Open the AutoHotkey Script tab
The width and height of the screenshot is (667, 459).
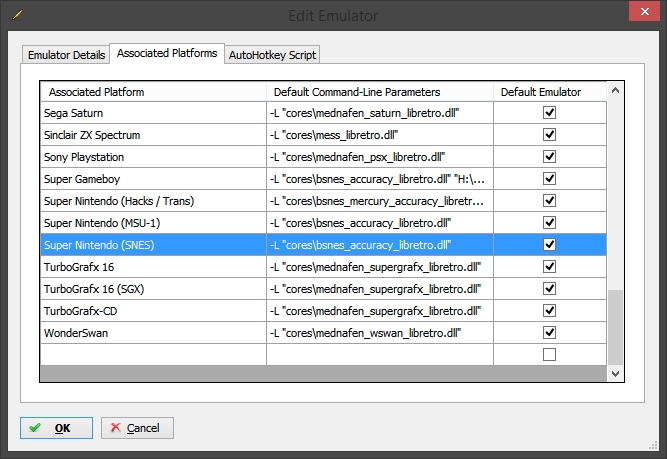pyautogui.click(x=273, y=54)
